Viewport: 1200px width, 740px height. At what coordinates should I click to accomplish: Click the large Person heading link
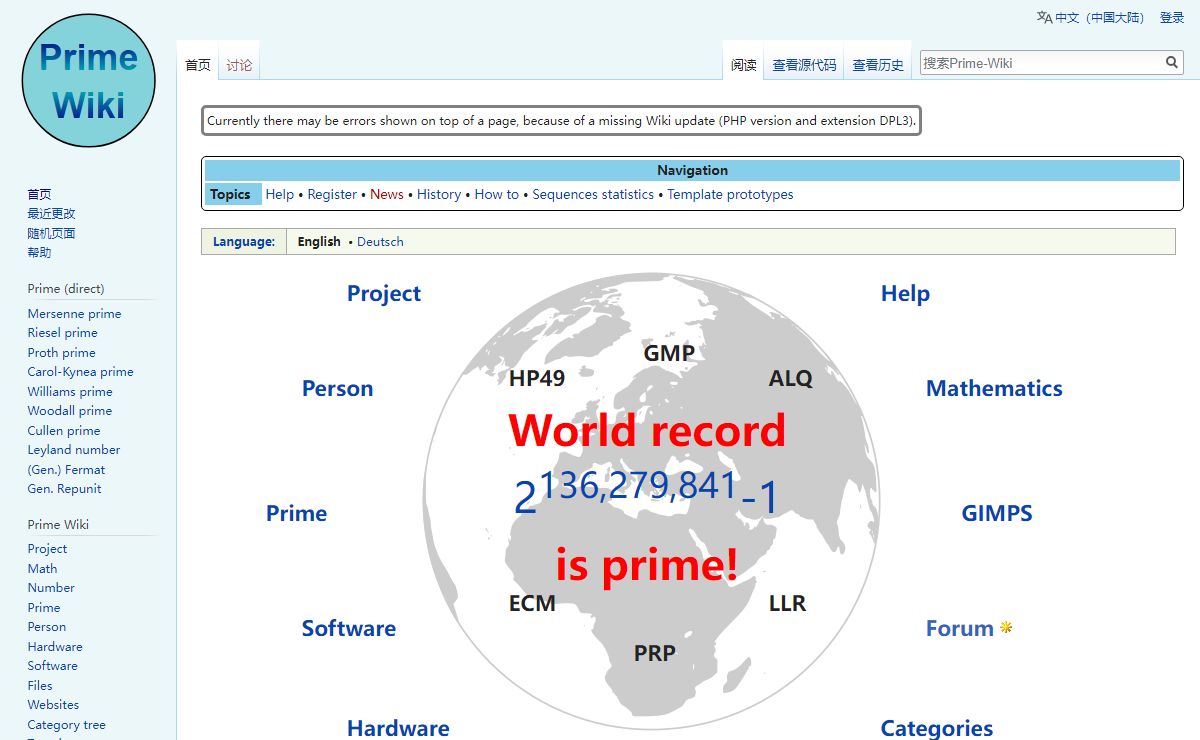tap(337, 389)
